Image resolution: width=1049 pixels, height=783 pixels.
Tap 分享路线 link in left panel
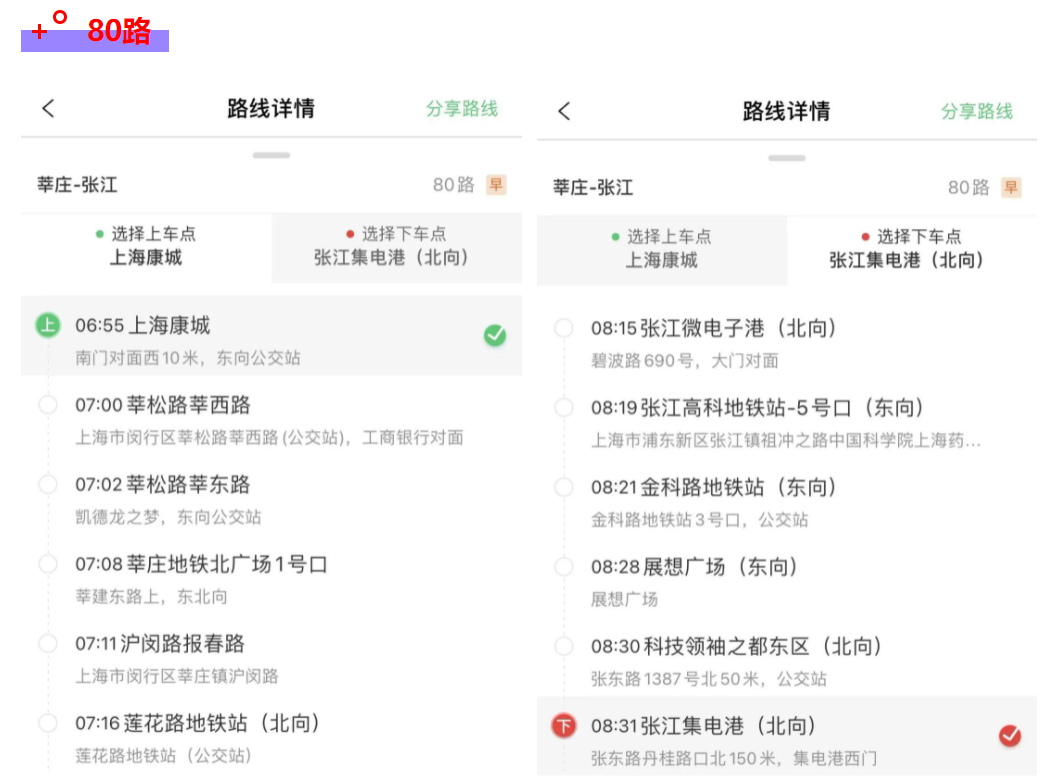pos(462,109)
